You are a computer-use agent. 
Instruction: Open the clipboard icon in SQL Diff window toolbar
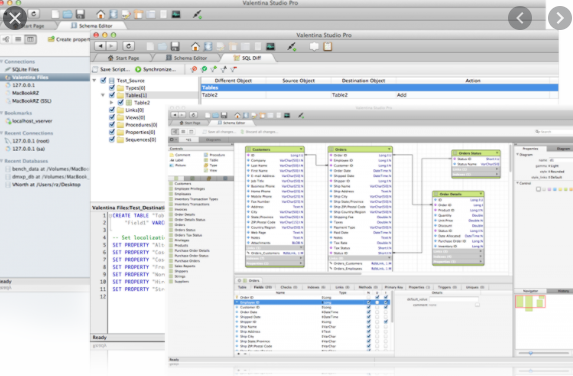click(327, 46)
